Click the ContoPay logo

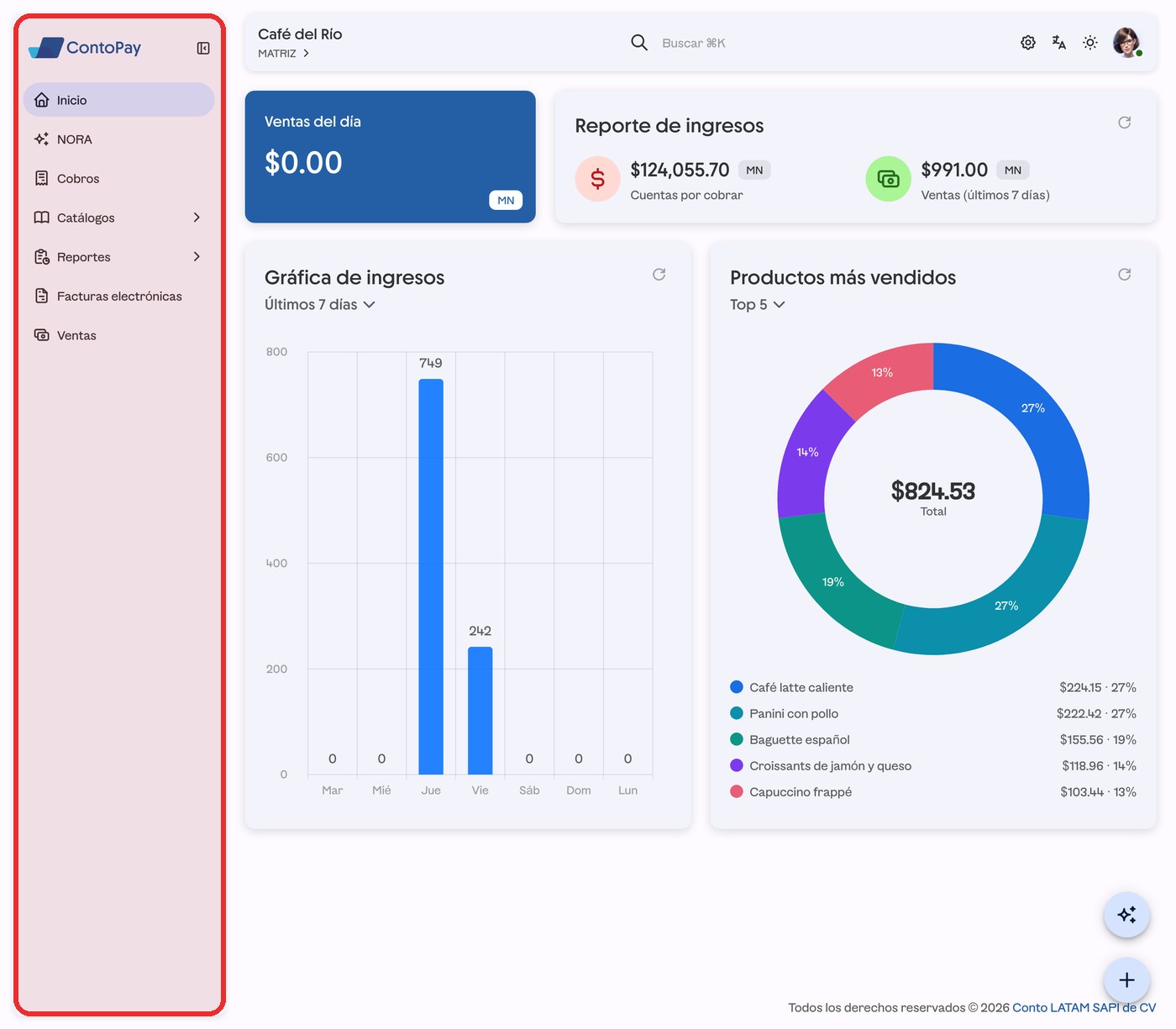point(85,48)
